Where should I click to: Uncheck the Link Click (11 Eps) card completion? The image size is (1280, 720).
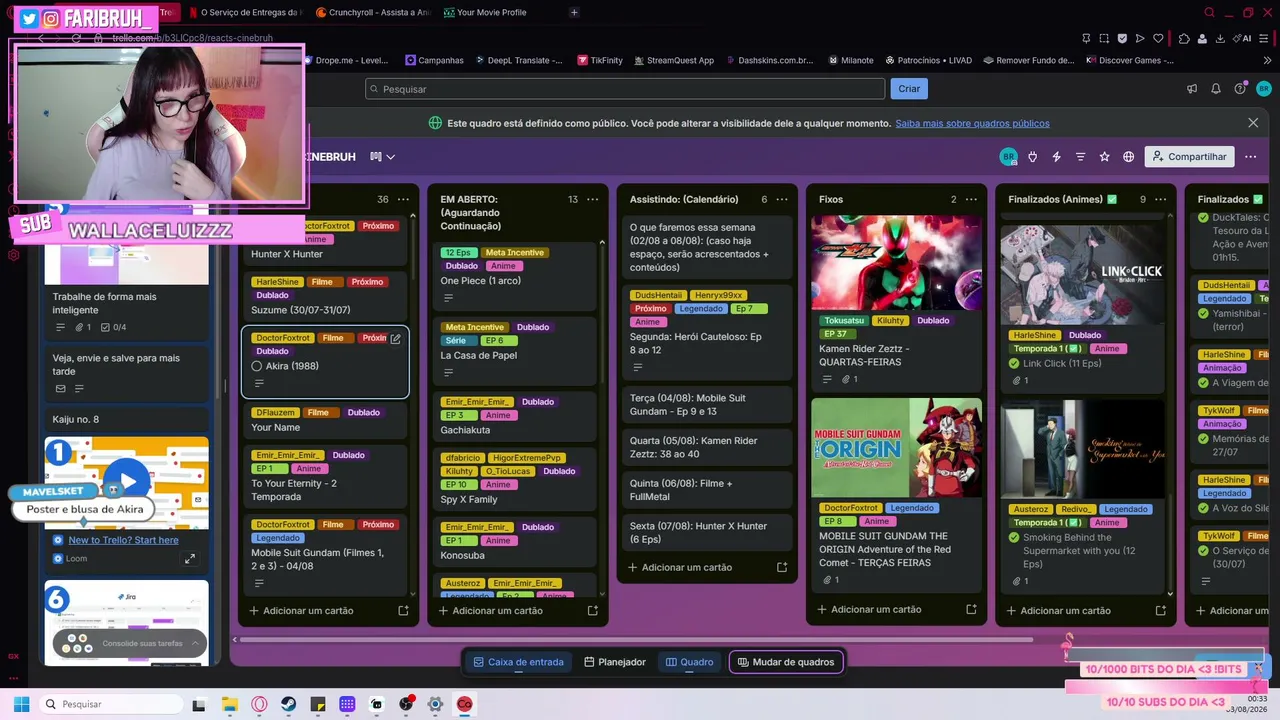tap(1014, 363)
